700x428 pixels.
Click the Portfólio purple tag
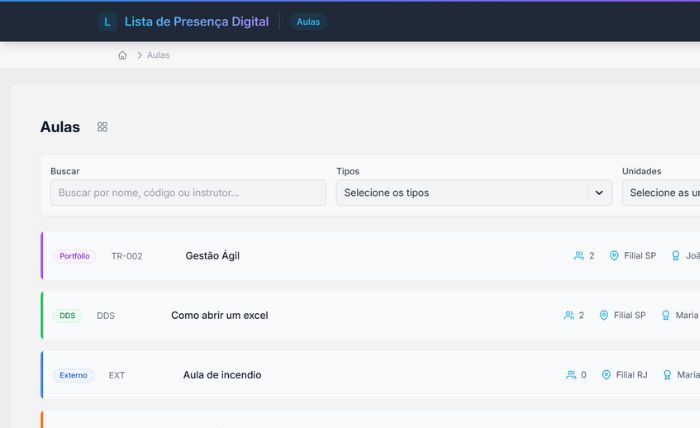[74, 256]
